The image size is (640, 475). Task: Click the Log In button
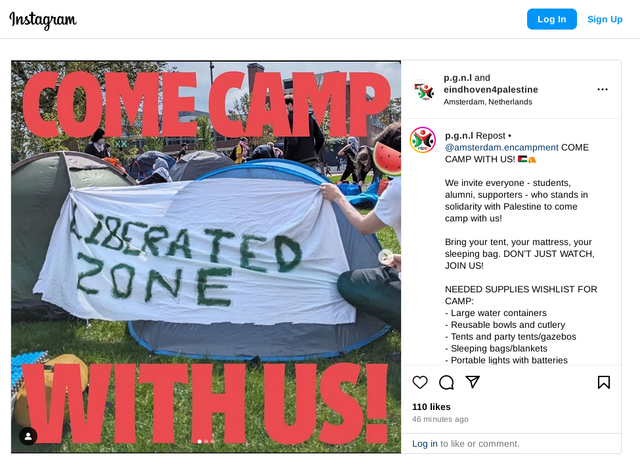tap(551, 19)
